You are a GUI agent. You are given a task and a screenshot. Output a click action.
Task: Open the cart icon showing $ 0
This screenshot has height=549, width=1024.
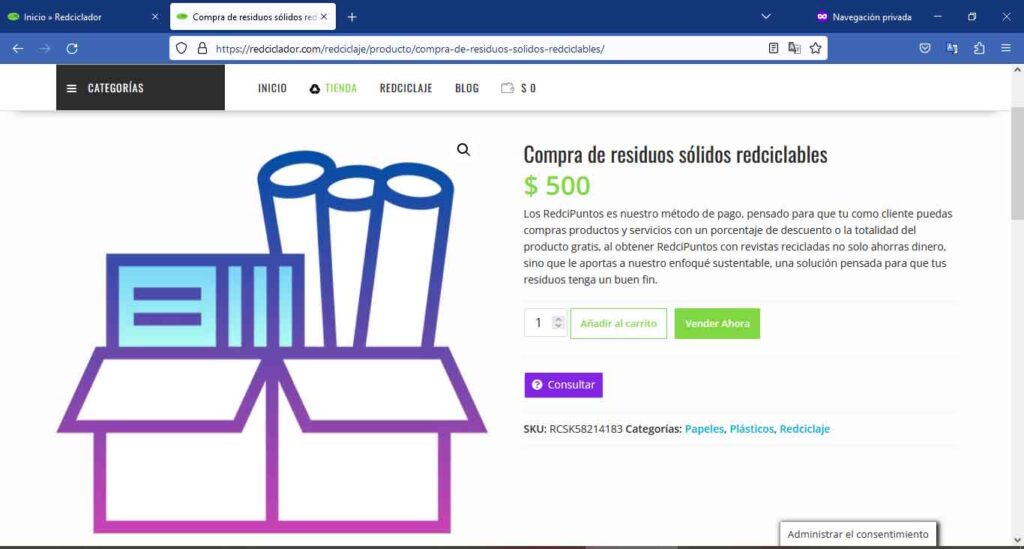(x=518, y=88)
